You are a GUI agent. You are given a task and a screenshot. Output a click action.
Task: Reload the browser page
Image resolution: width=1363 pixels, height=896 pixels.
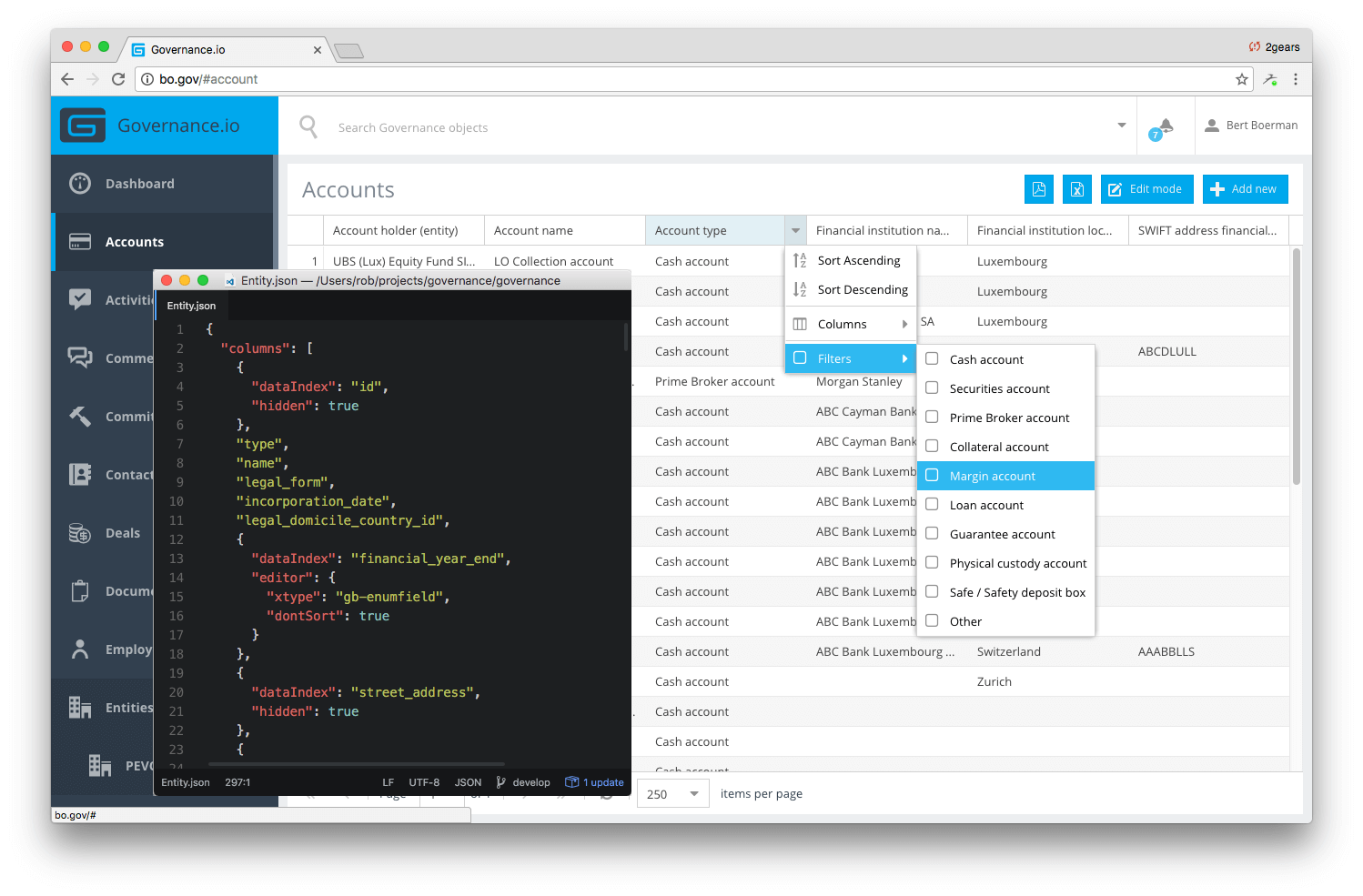click(118, 79)
